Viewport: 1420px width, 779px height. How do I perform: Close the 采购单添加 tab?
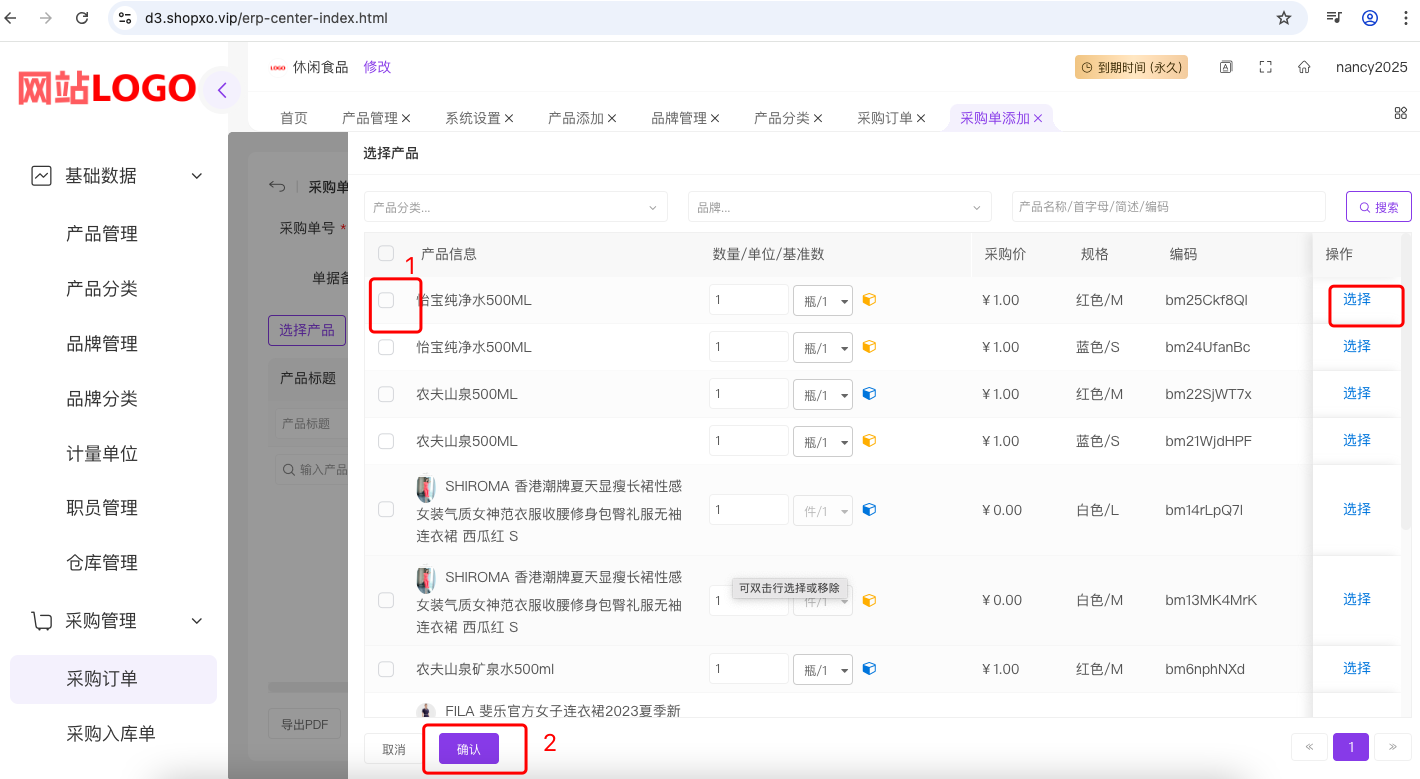point(1038,118)
